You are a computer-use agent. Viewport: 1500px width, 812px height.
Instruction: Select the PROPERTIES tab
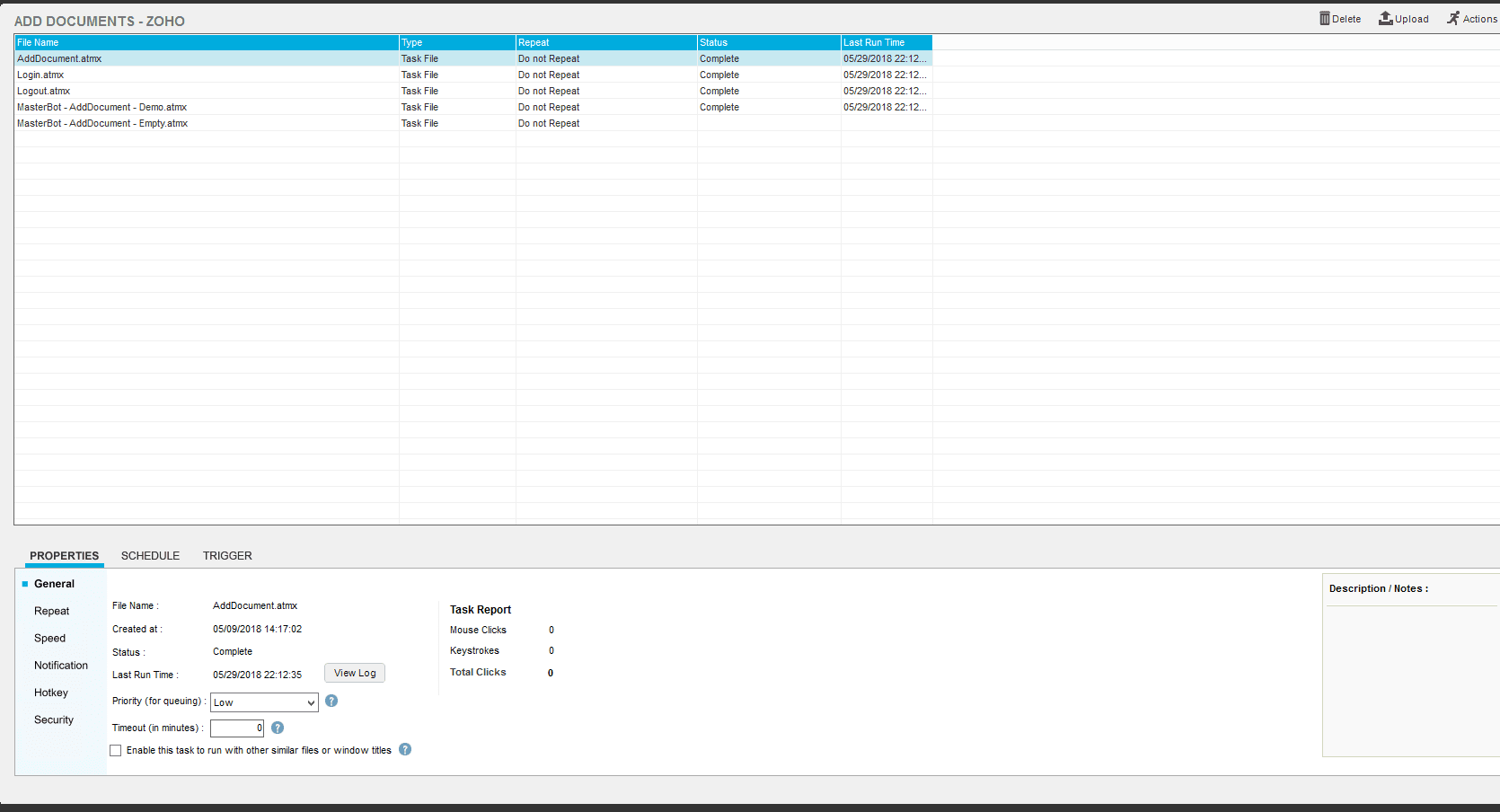pos(65,556)
